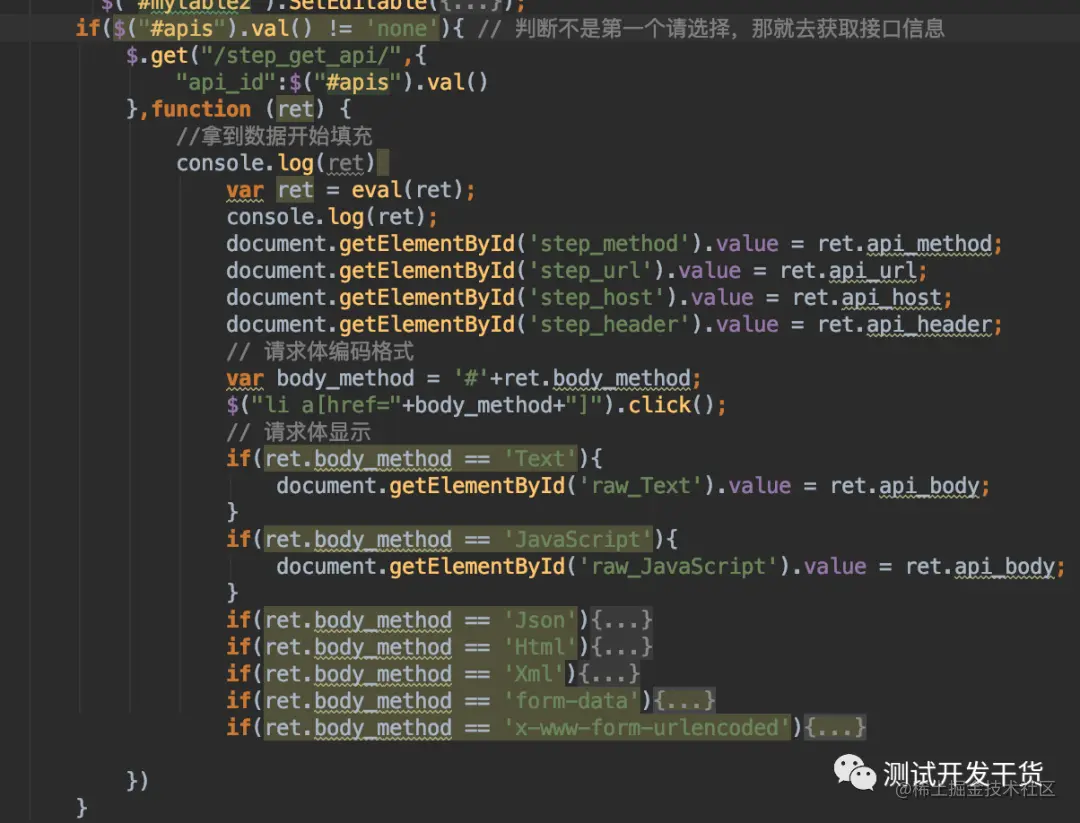The width and height of the screenshot is (1080, 823).
Task: Click the comment '// 请求体编码格式'
Action: click(x=320, y=351)
